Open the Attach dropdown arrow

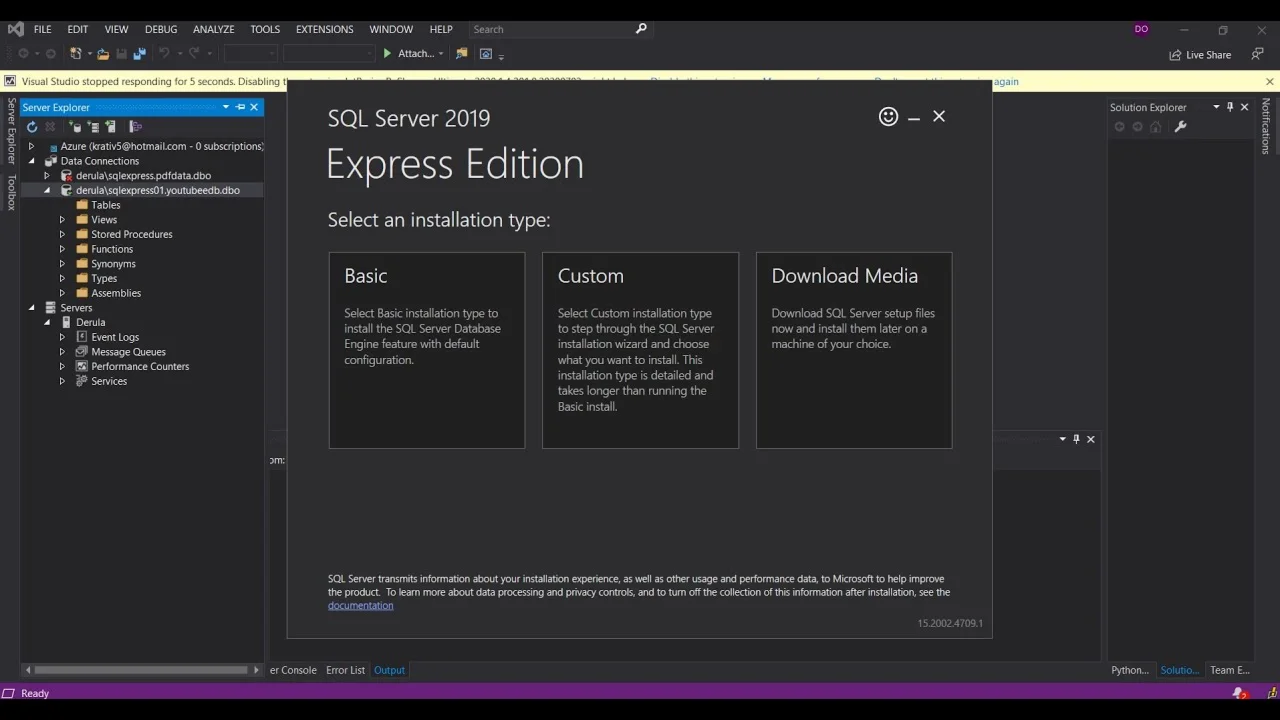441,54
